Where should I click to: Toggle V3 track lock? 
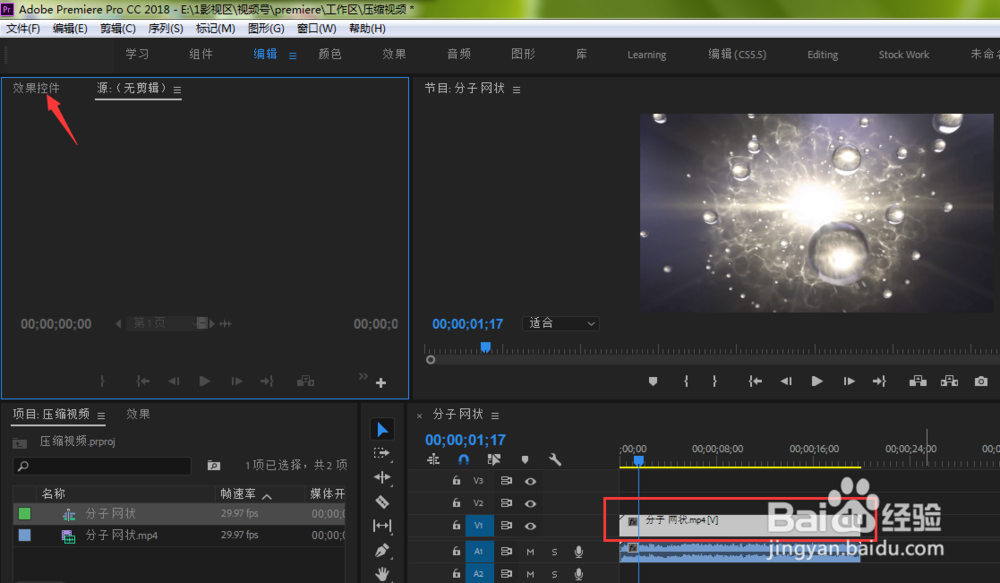pos(456,480)
